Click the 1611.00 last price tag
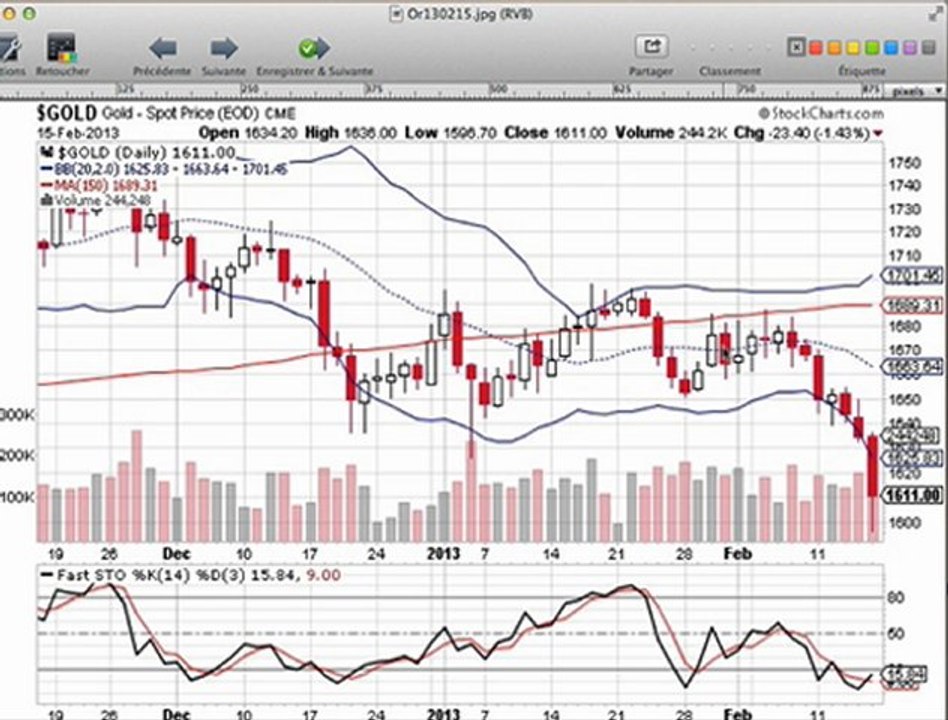The height and width of the screenshot is (720, 948). (x=913, y=495)
